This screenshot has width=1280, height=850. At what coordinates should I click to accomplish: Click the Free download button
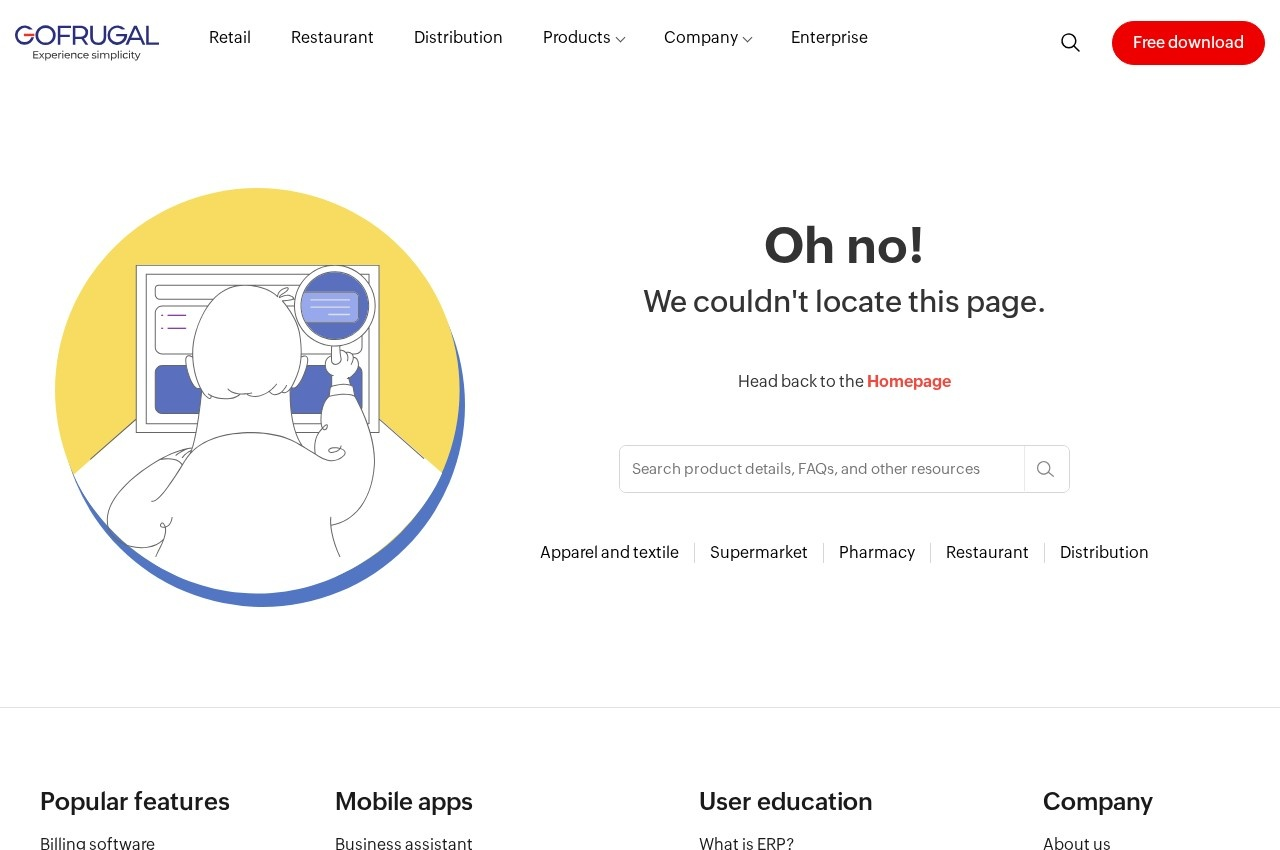[x=1188, y=43]
